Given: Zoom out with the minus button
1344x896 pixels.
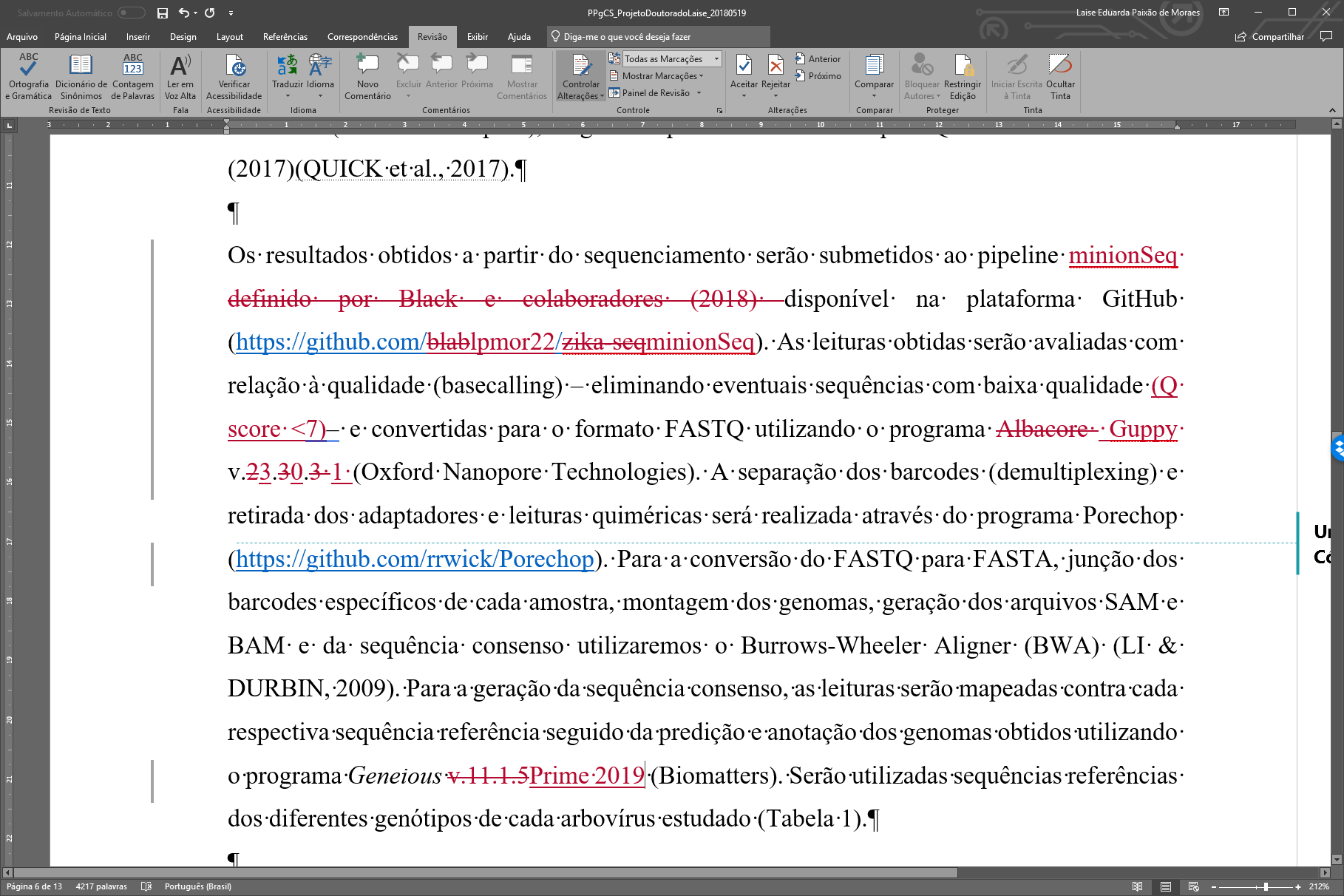Looking at the screenshot, I should point(1214,886).
